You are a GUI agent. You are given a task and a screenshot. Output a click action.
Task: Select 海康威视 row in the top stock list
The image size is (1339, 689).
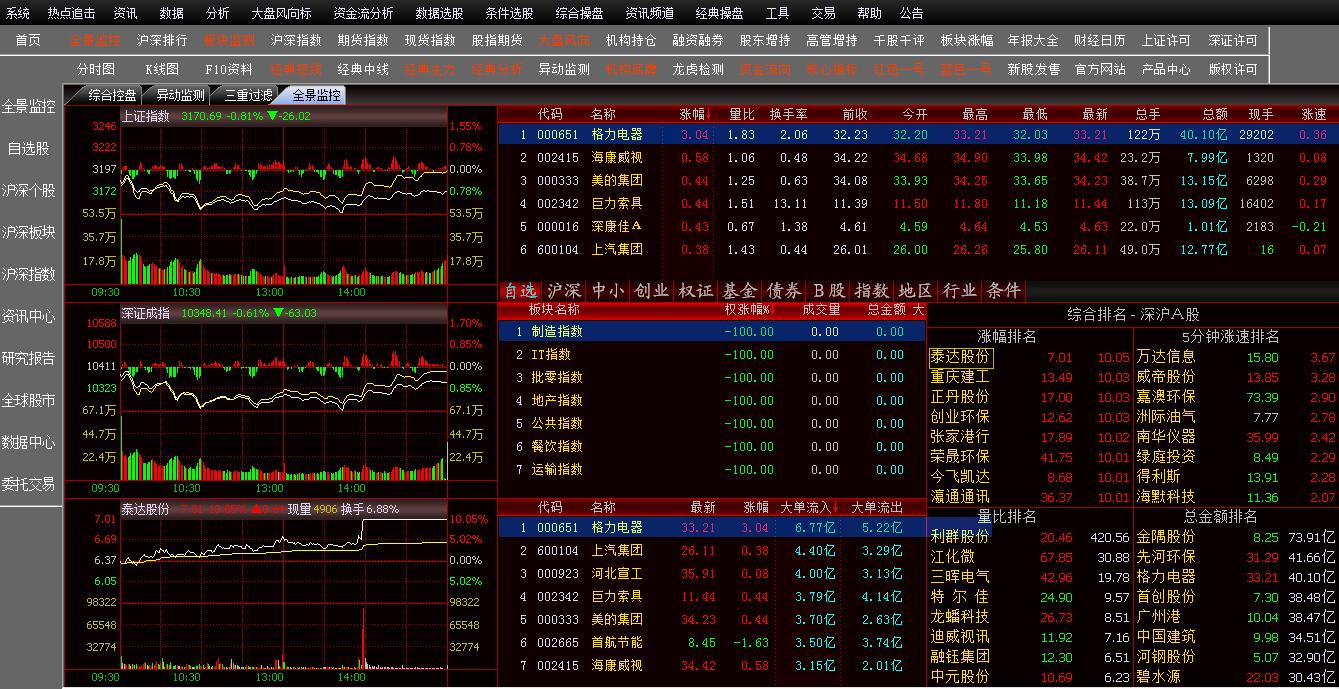(x=916, y=157)
